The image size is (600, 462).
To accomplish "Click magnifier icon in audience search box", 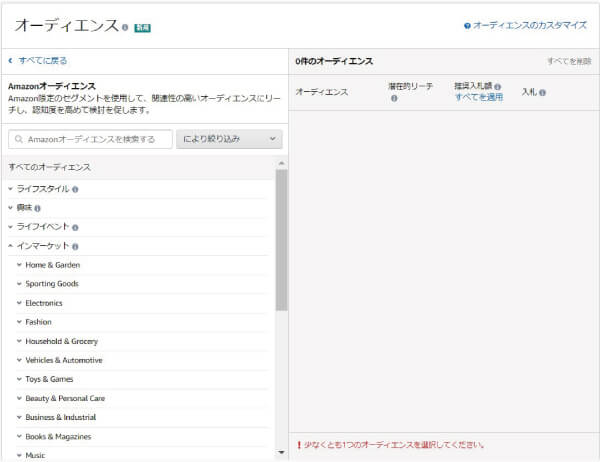I will coord(18,139).
